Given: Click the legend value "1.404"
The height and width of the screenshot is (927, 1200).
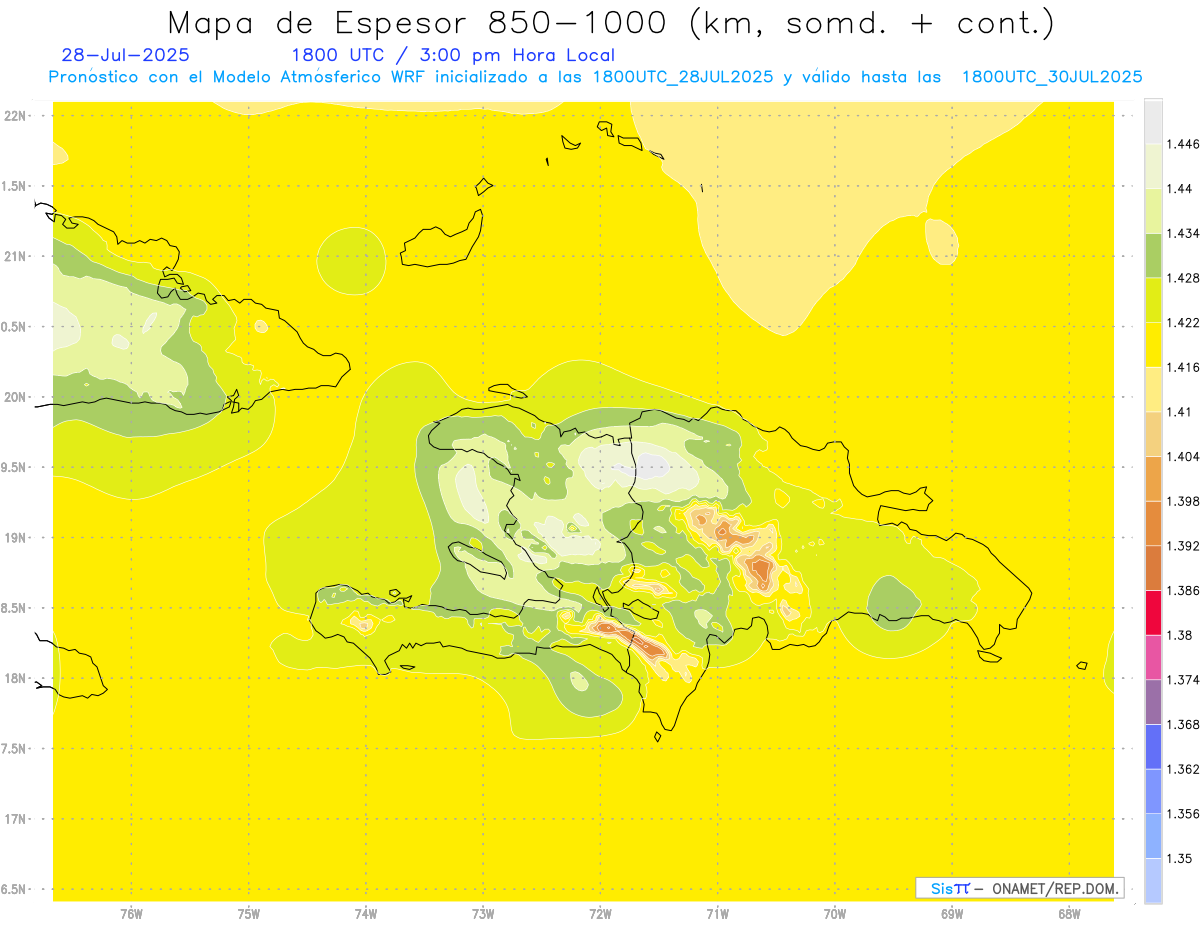Looking at the screenshot, I should 1185,456.
